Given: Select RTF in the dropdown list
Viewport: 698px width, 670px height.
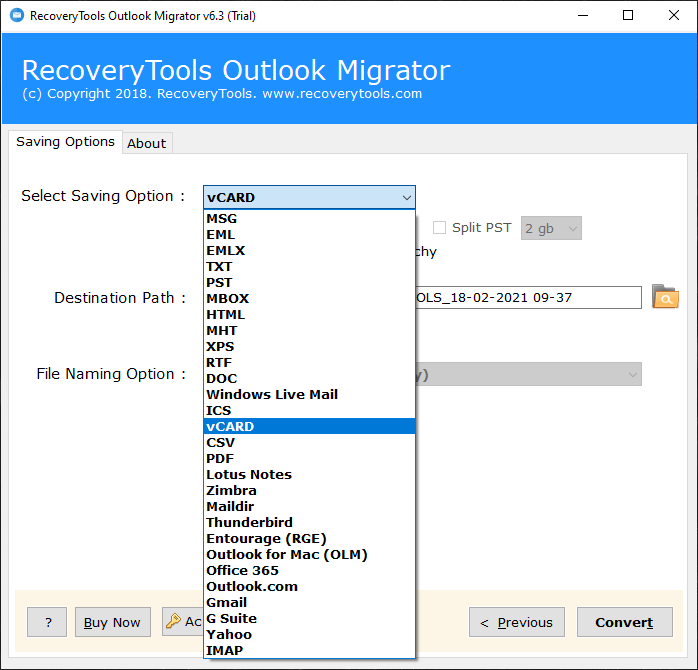Looking at the screenshot, I should pos(309,363).
